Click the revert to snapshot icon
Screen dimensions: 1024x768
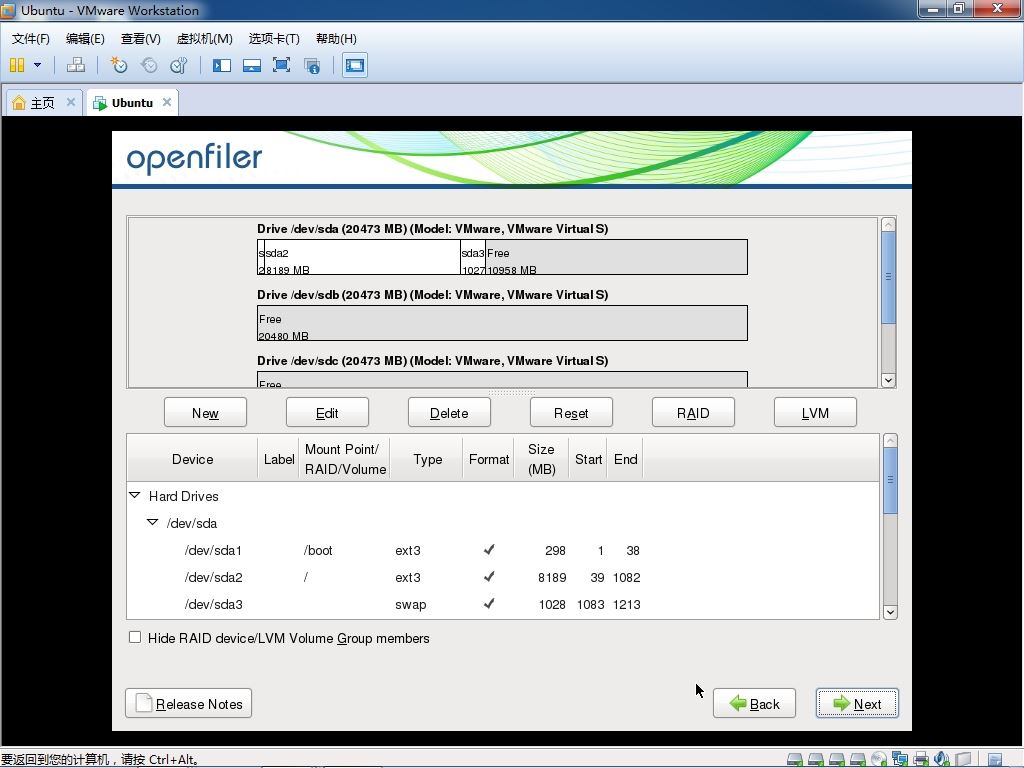point(149,65)
